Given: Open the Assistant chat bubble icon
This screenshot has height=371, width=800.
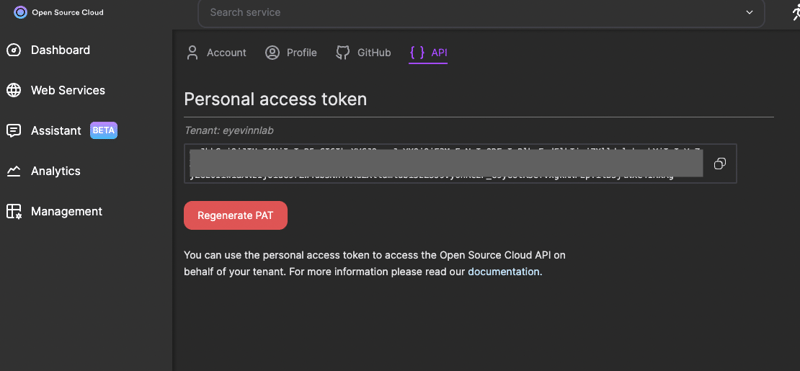Looking at the screenshot, I should [x=14, y=131].
